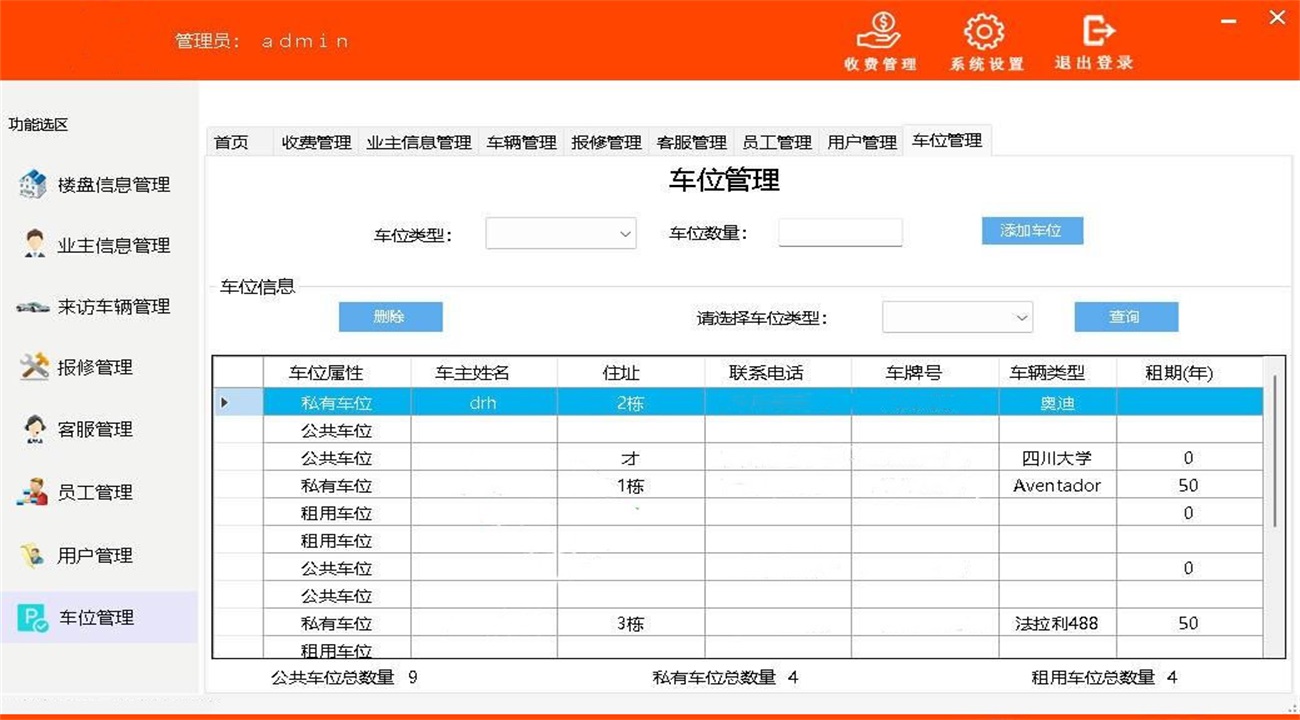Click the 报修管理 tools icon

(34, 367)
